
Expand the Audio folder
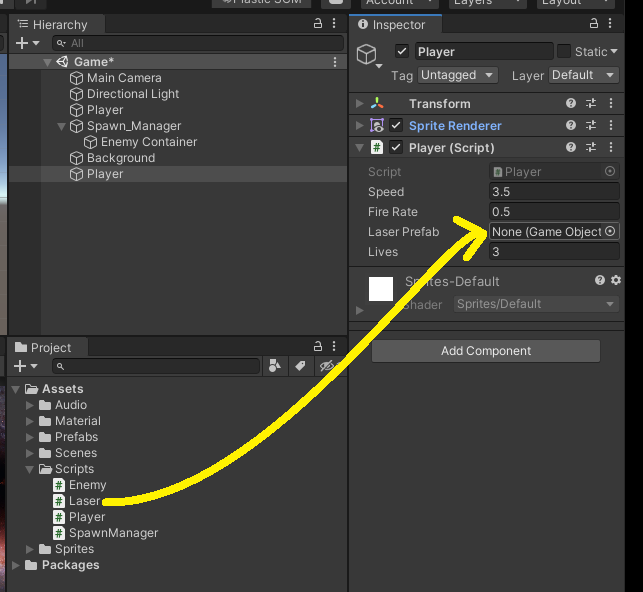click(x=30, y=405)
